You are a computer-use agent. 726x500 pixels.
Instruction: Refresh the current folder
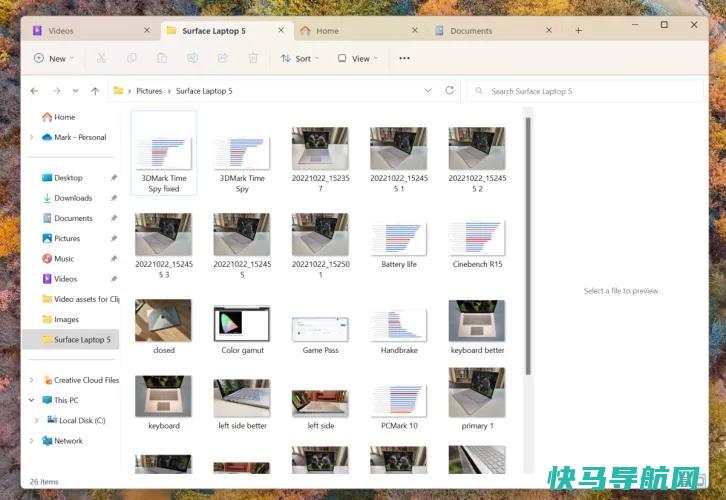click(x=450, y=91)
